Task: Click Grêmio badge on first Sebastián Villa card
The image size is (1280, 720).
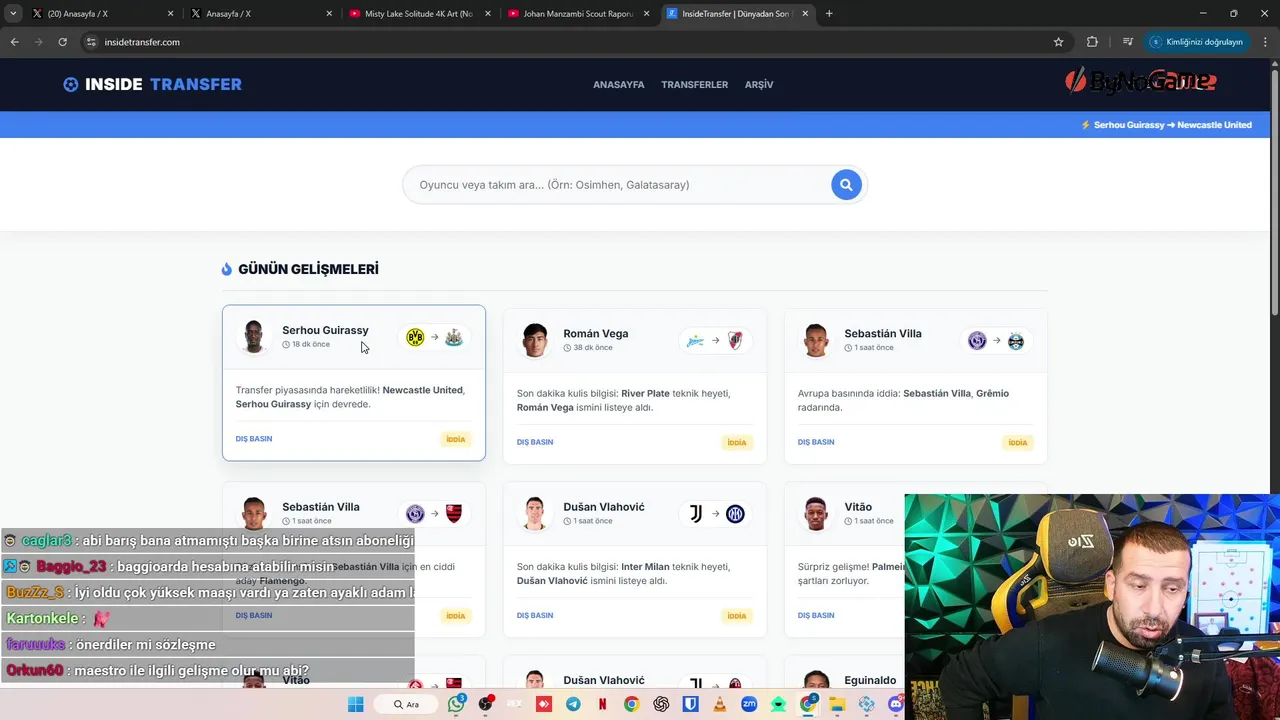Action: (1016, 340)
